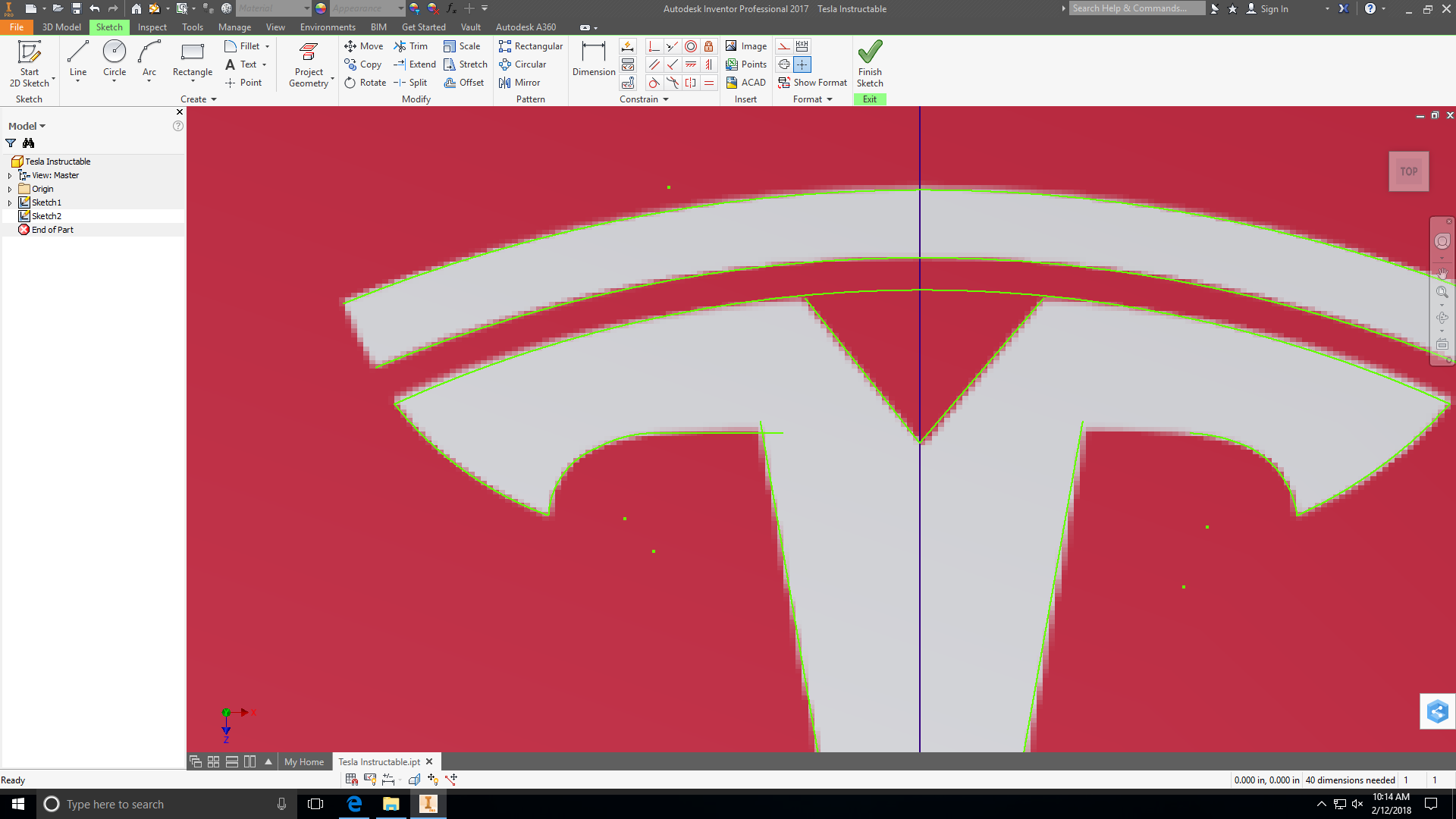Apply the Collinear constraint
The width and height of the screenshot is (1456, 819).
point(673,46)
